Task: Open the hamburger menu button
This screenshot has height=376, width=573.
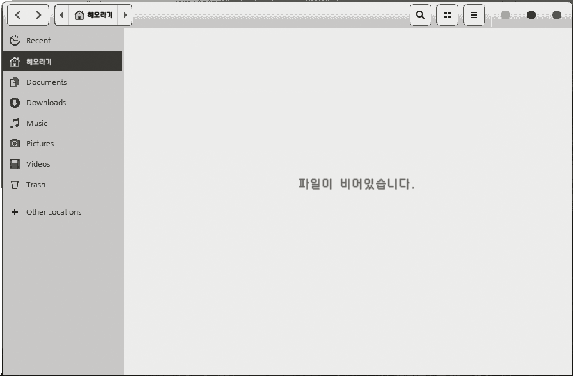Action: pyautogui.click(x=474, y=15)
